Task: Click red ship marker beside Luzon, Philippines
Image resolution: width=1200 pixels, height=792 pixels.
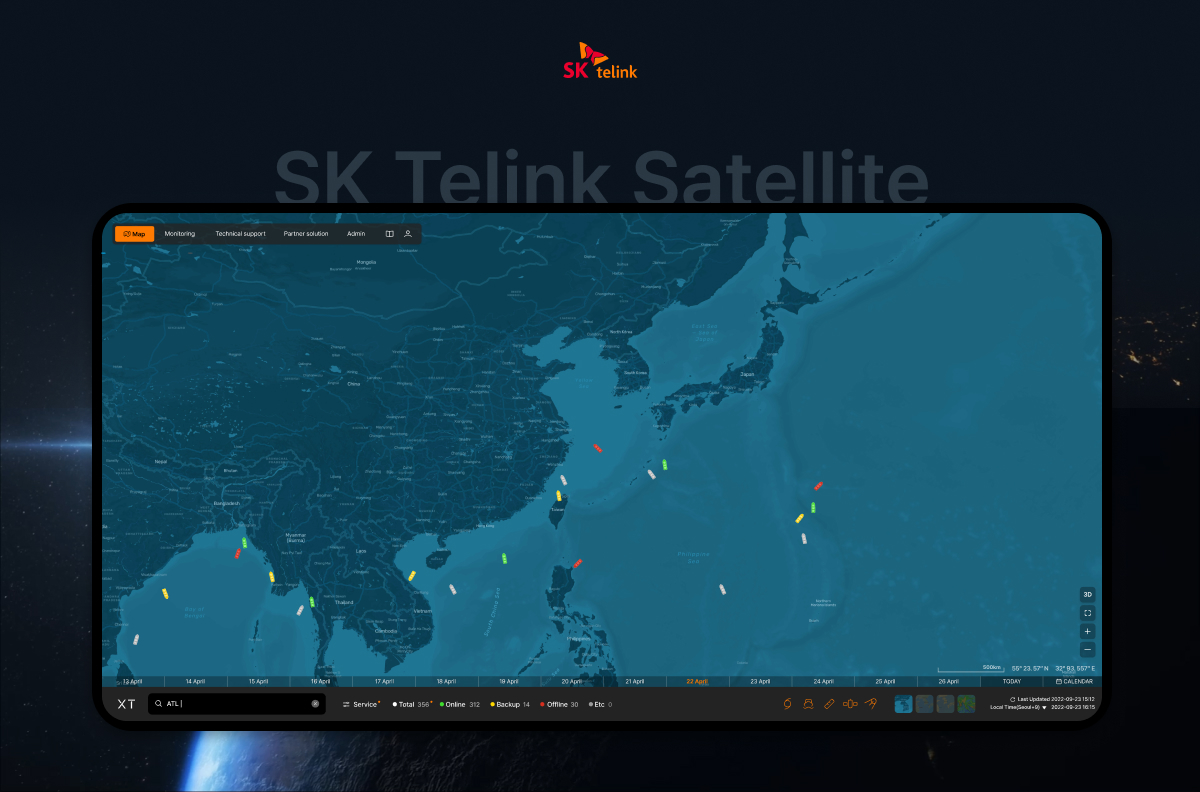Action: point(577,564)
